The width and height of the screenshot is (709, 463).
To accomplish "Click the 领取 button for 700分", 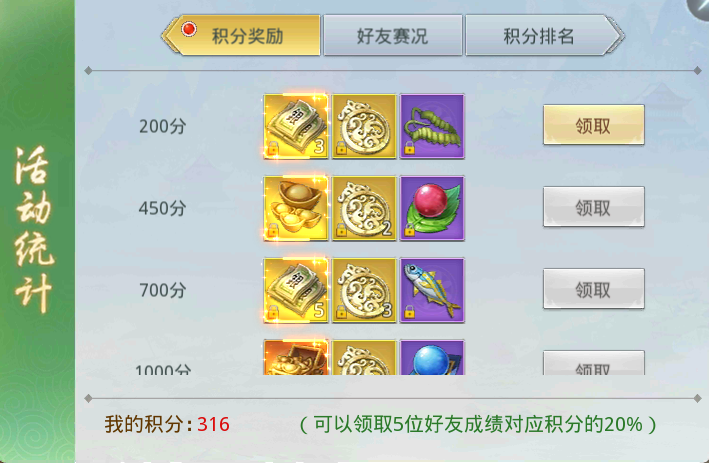I will point(593,288).
